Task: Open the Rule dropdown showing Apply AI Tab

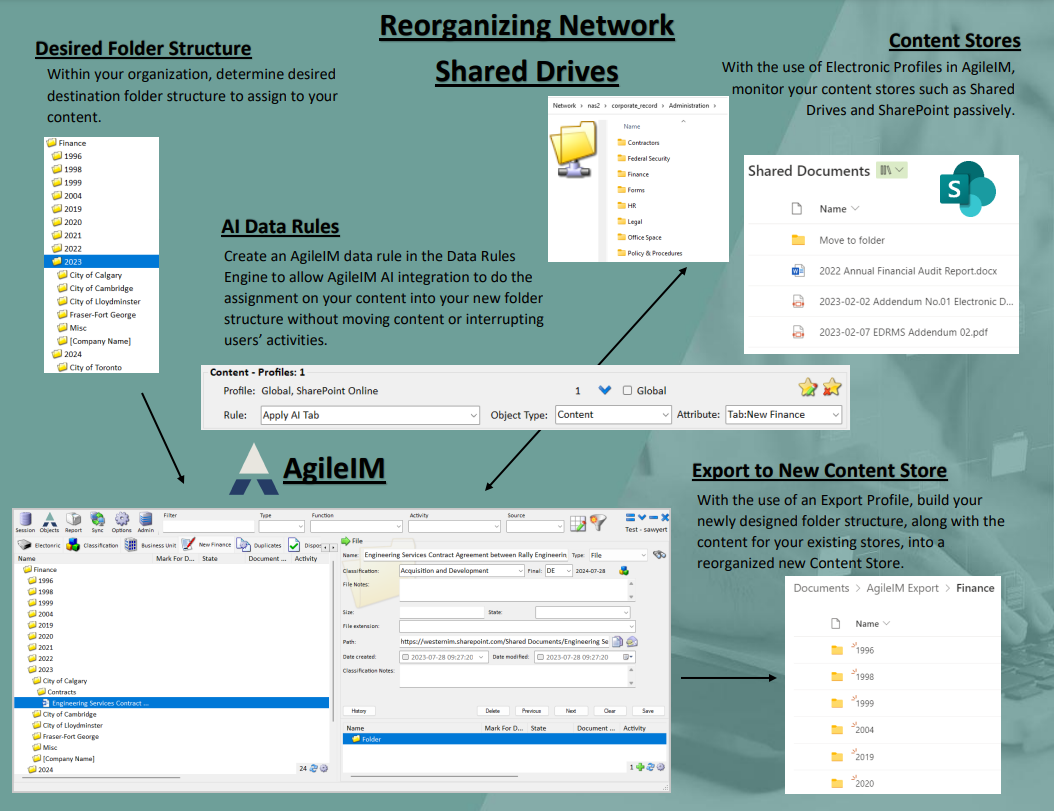Action: pyautogui.click(x=370, y=415)
